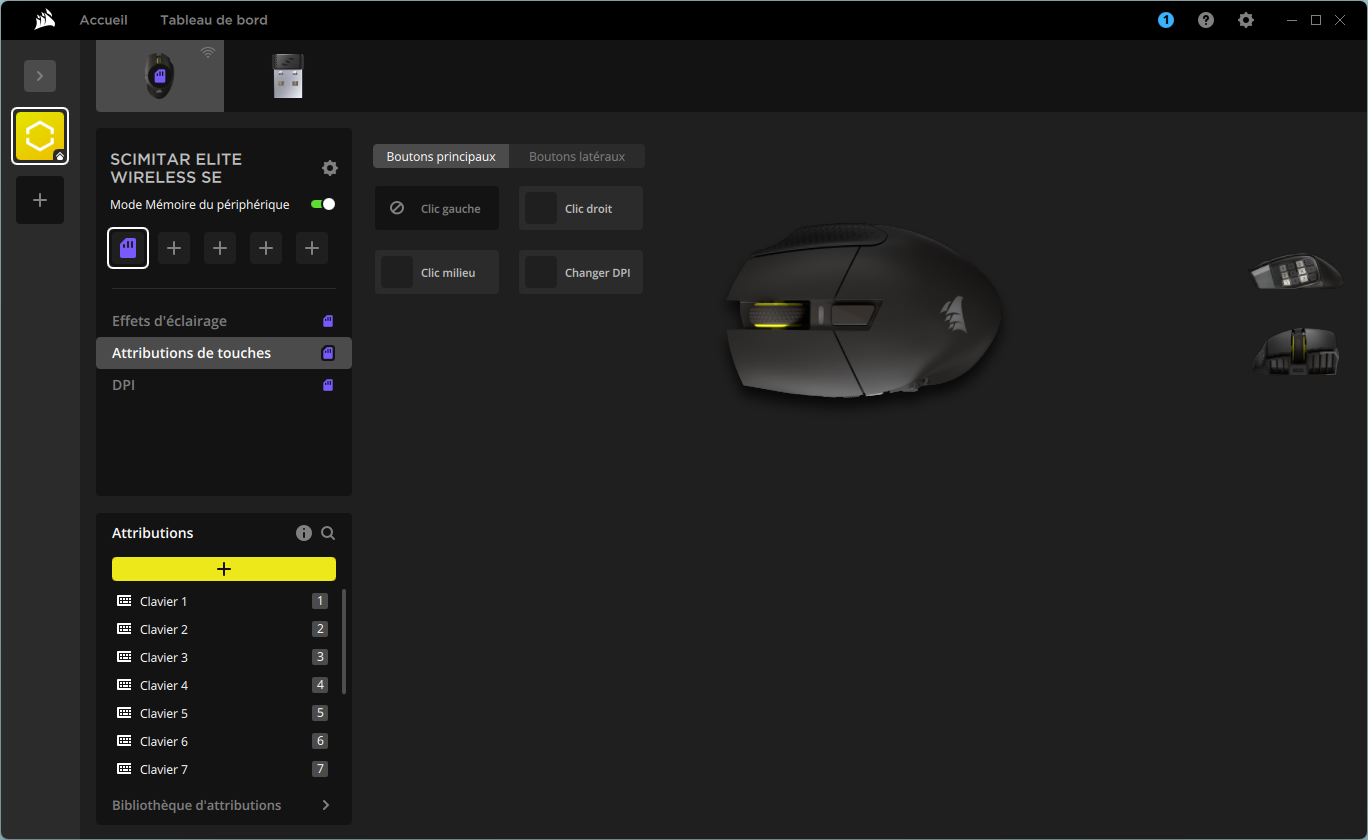Select the yellow hexagon profile icon
Image resolution: width=1368 pixels, height=840 pixels.
click(x=40, y=136)
